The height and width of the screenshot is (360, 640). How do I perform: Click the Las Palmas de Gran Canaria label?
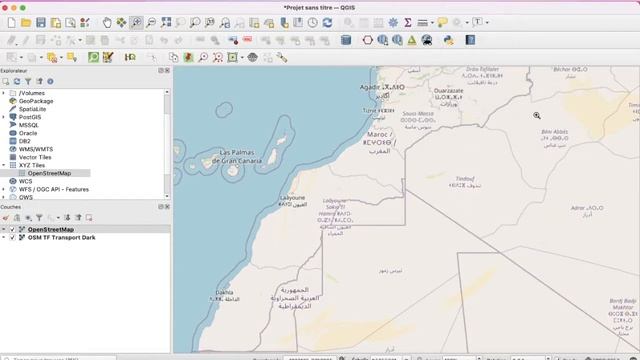click(237, 156)
